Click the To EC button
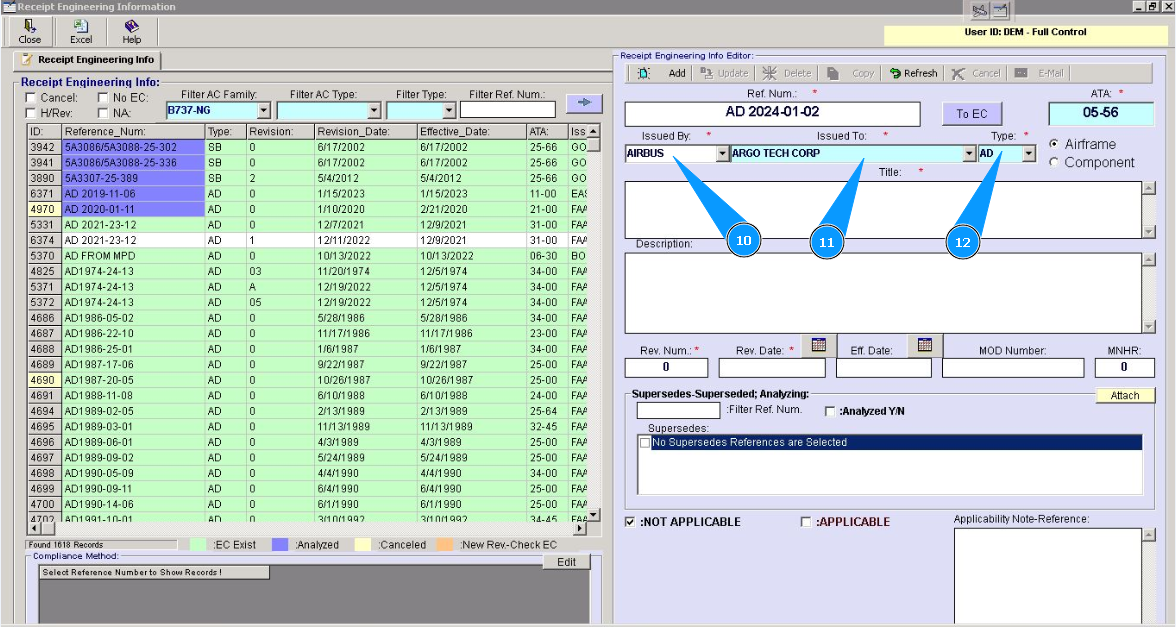This screenshot has height=629, width=1176. 971,113
